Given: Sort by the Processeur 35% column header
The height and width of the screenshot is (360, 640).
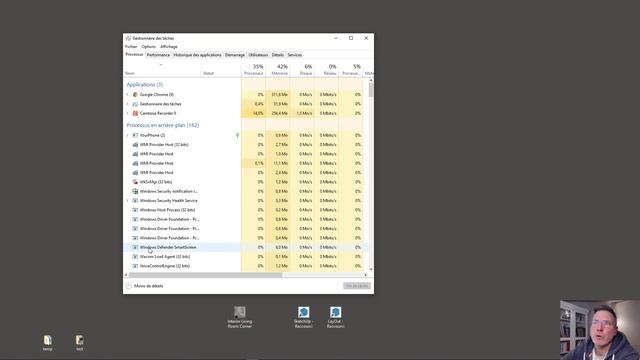Looking at the screenshot, I should tap(253, 69).
